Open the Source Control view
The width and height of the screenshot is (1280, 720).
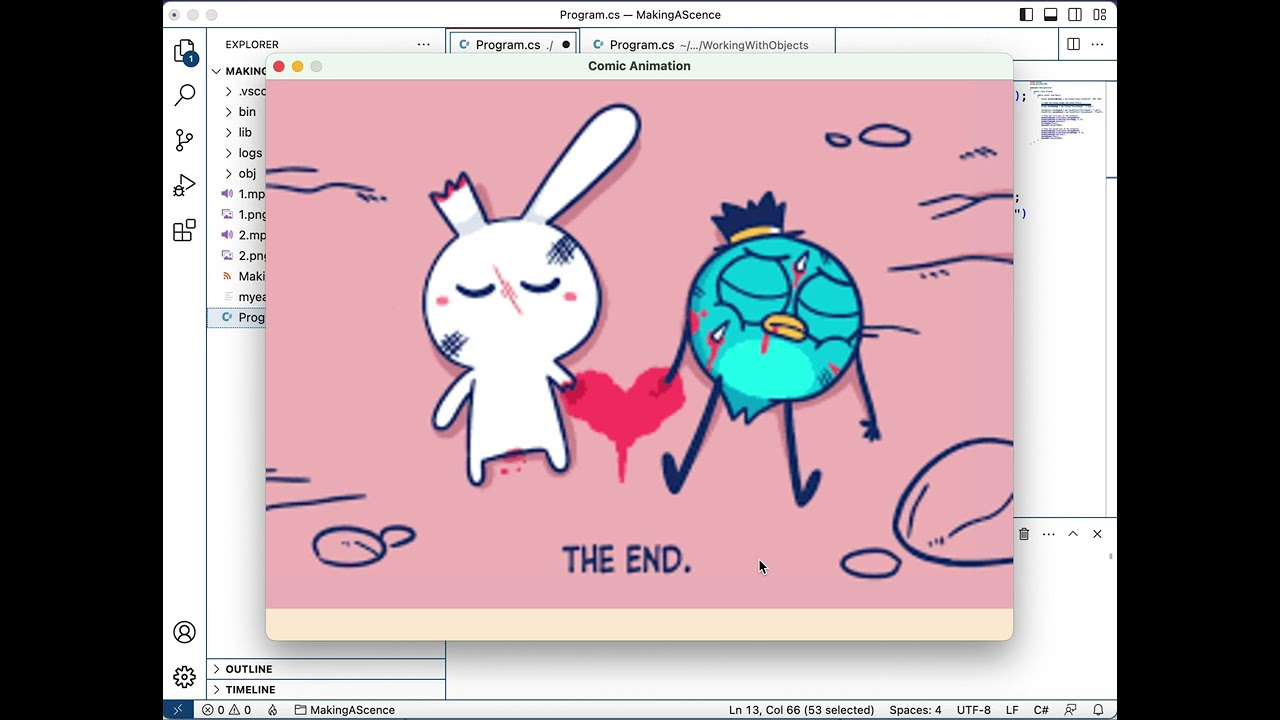click(x=185, y=140)
